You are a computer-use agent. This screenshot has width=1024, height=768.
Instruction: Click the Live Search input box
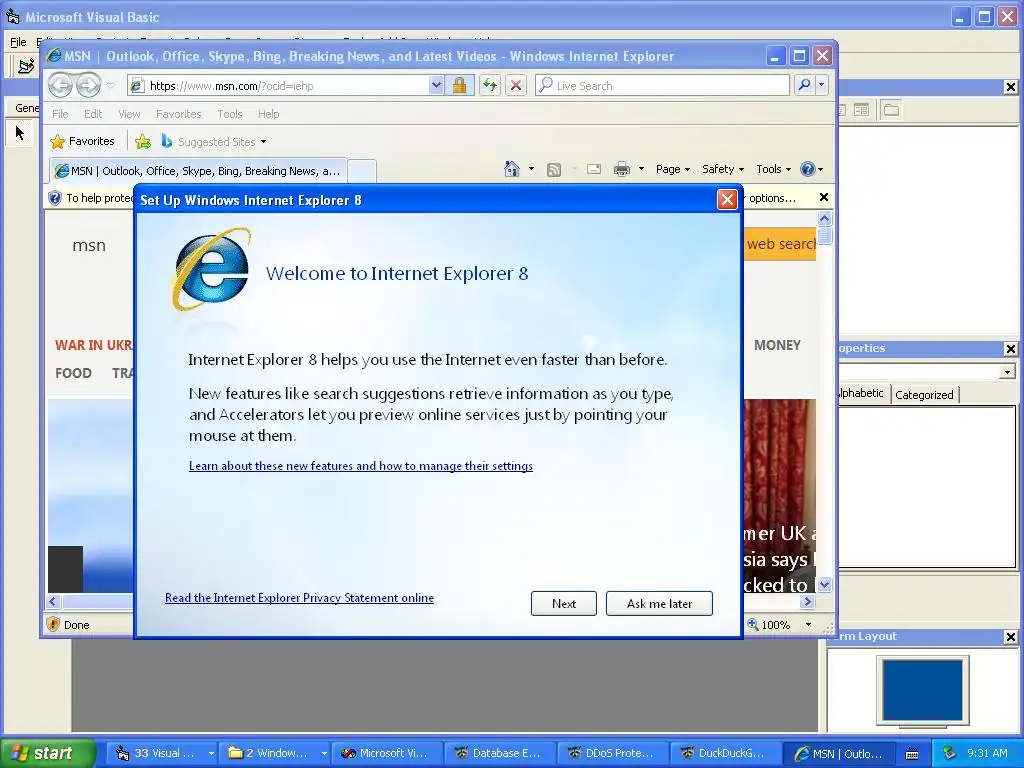[662, 86]
